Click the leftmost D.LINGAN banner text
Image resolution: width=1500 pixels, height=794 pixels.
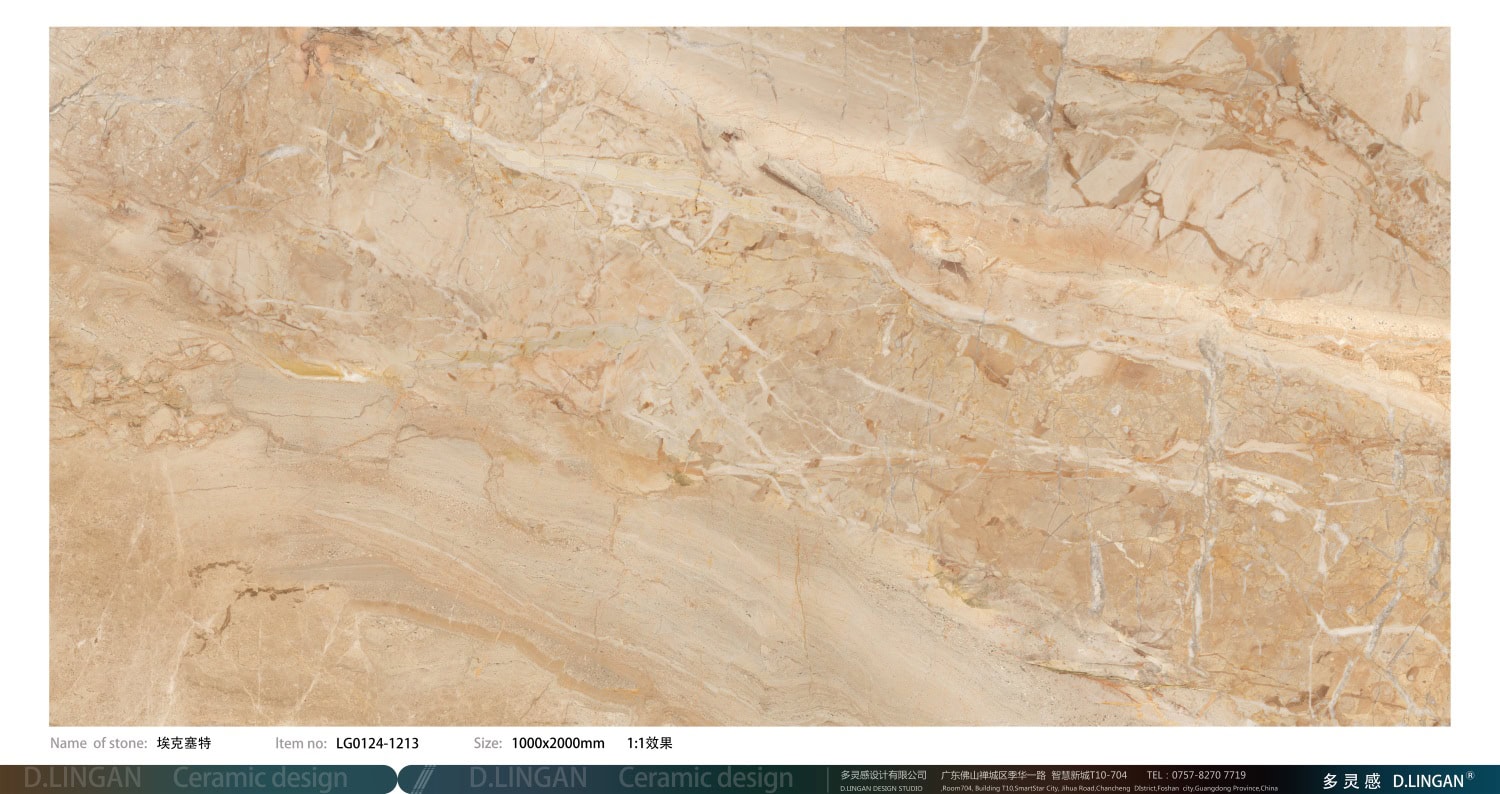pos(82,778)
